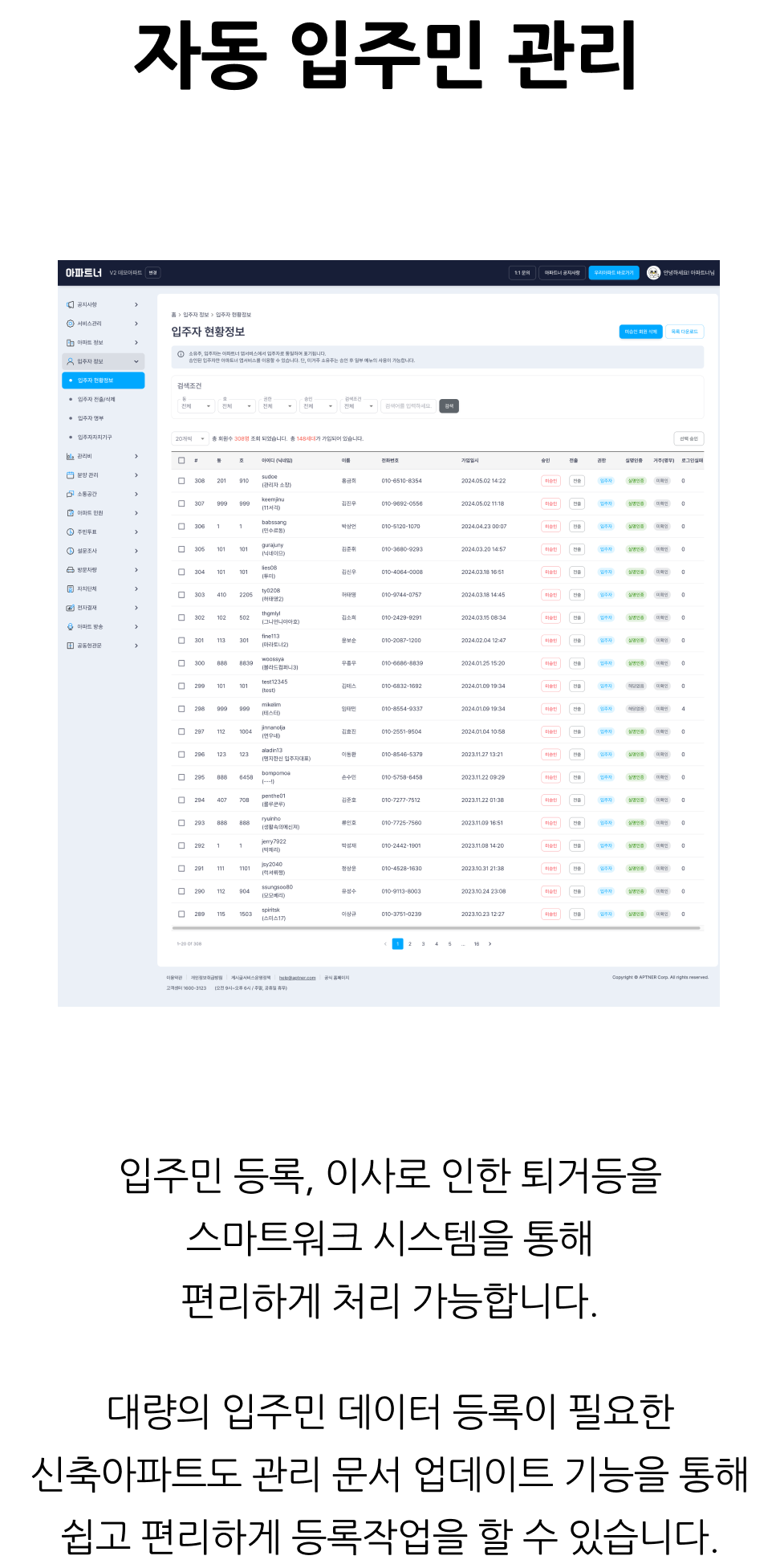Open the 권한 filter dropdown

pos(277,406)
